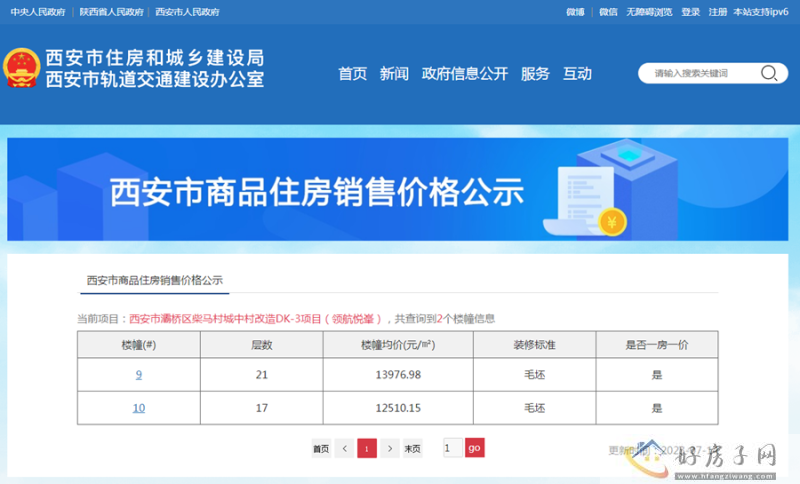Click the page number input box

click(x=453, y=448)
